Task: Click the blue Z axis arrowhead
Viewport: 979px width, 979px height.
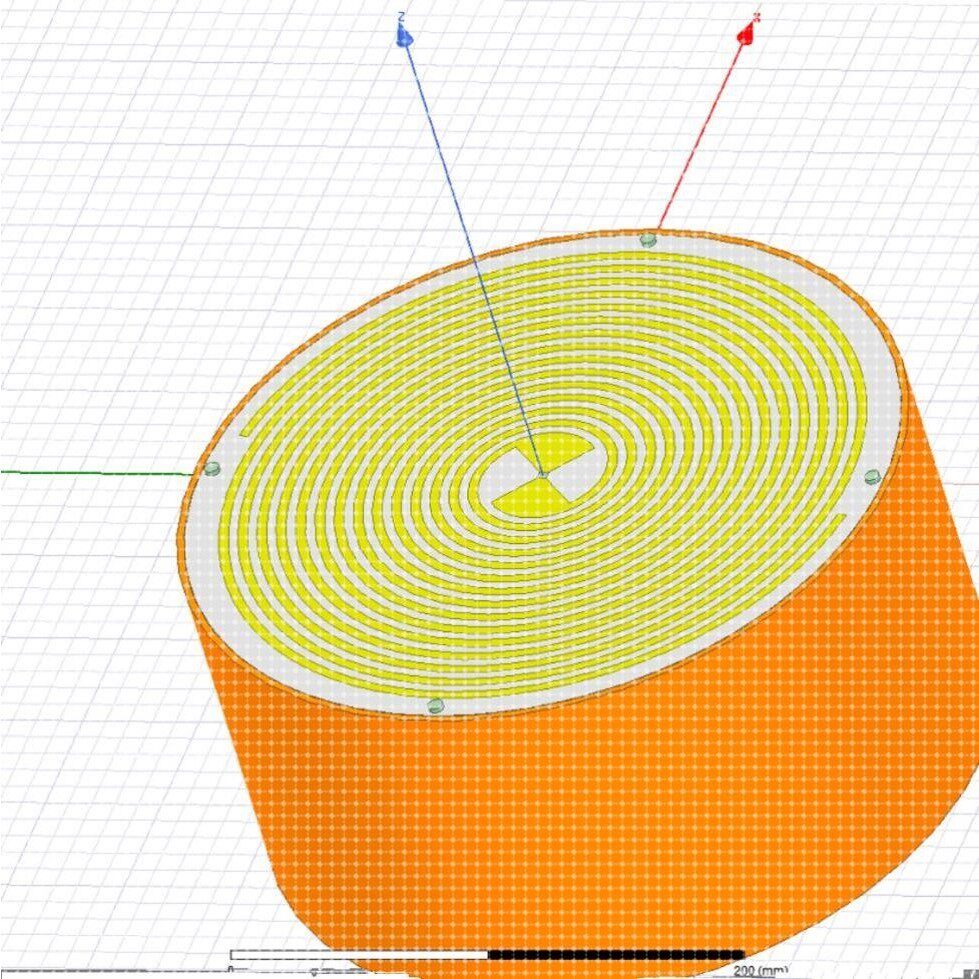Action: (405, 36)
